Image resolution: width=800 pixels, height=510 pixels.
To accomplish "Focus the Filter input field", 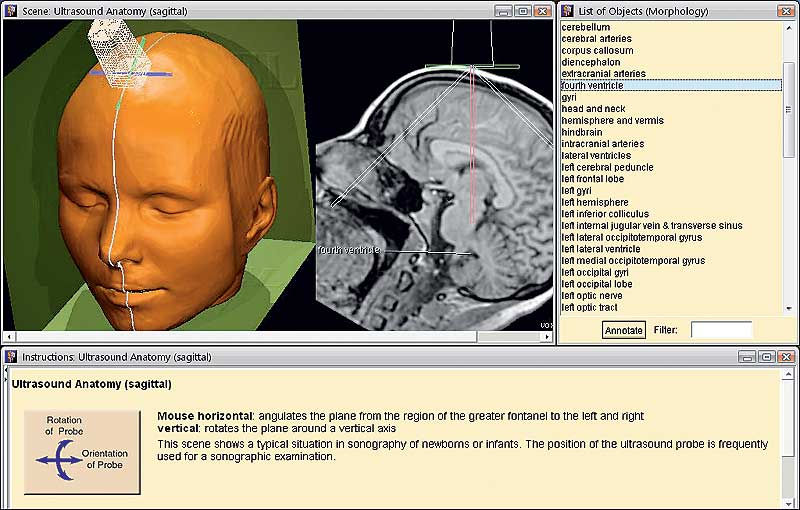I will 721,329.
